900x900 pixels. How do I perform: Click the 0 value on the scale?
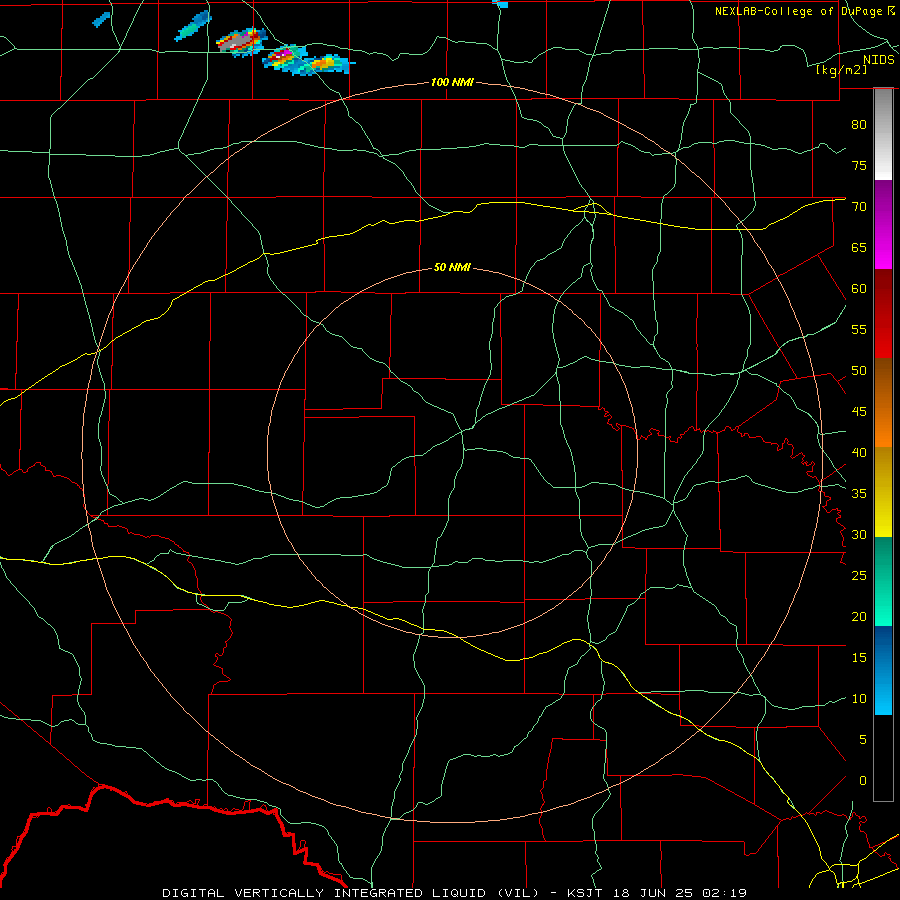tap(863, 781)
